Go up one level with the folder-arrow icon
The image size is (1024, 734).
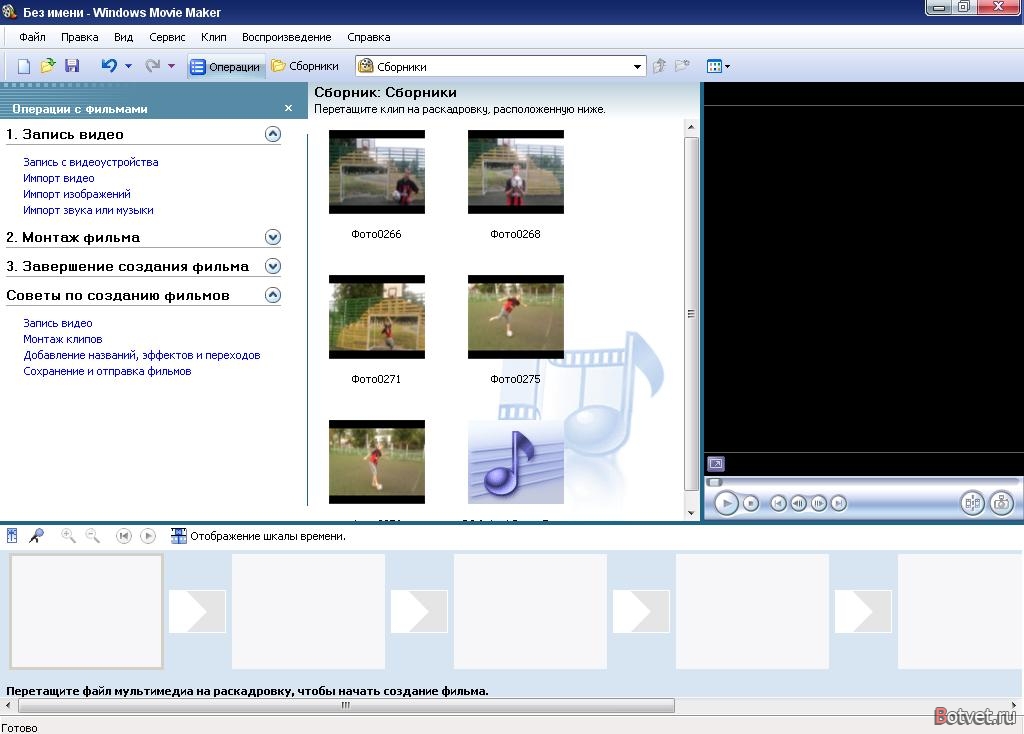coord(660,65)
